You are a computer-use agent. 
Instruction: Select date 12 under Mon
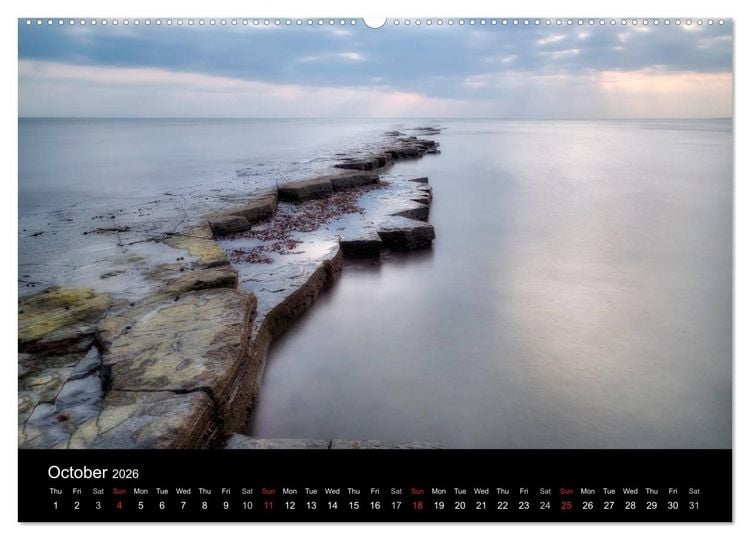(x=290, y=506)
